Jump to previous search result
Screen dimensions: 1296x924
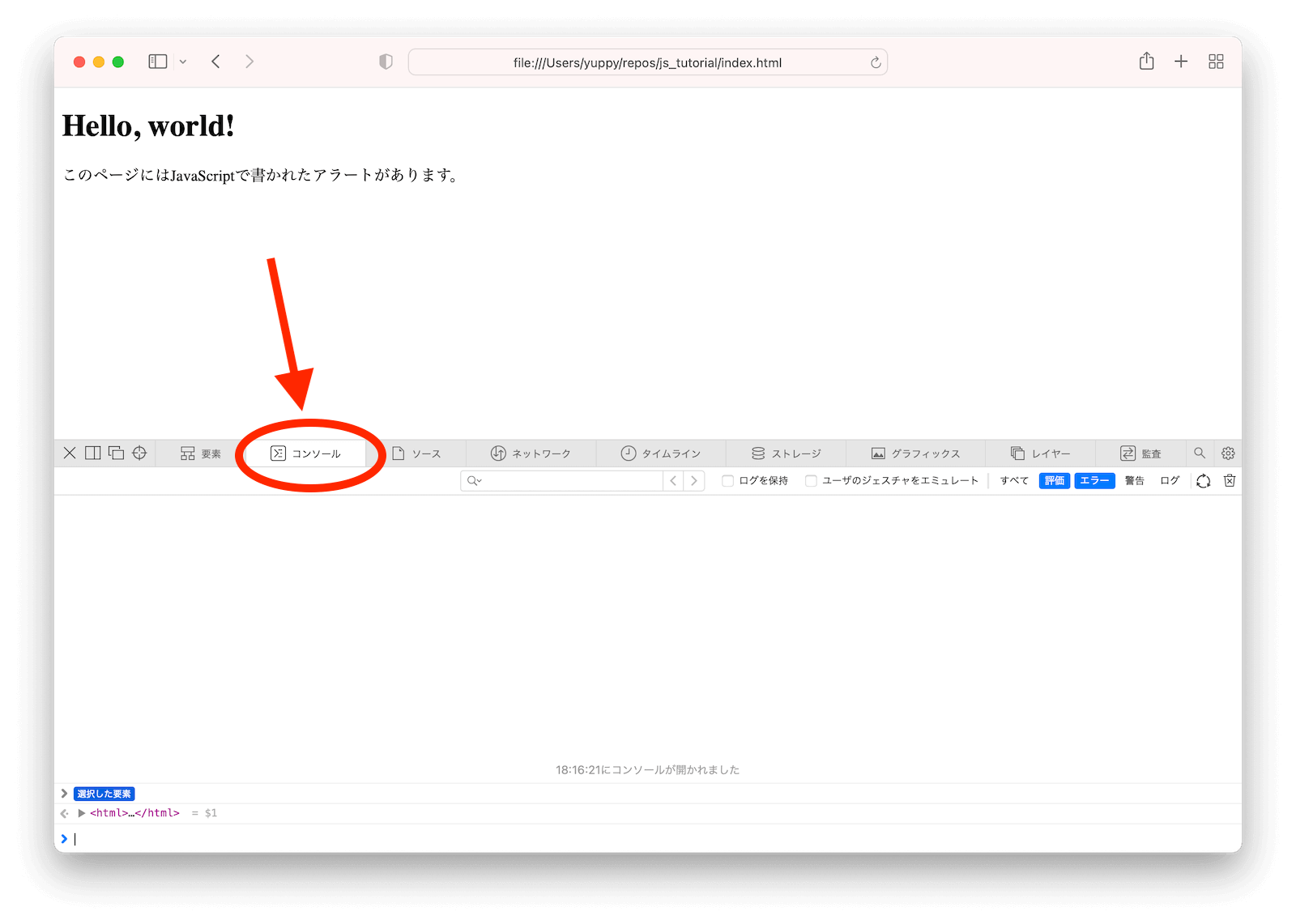673,480
